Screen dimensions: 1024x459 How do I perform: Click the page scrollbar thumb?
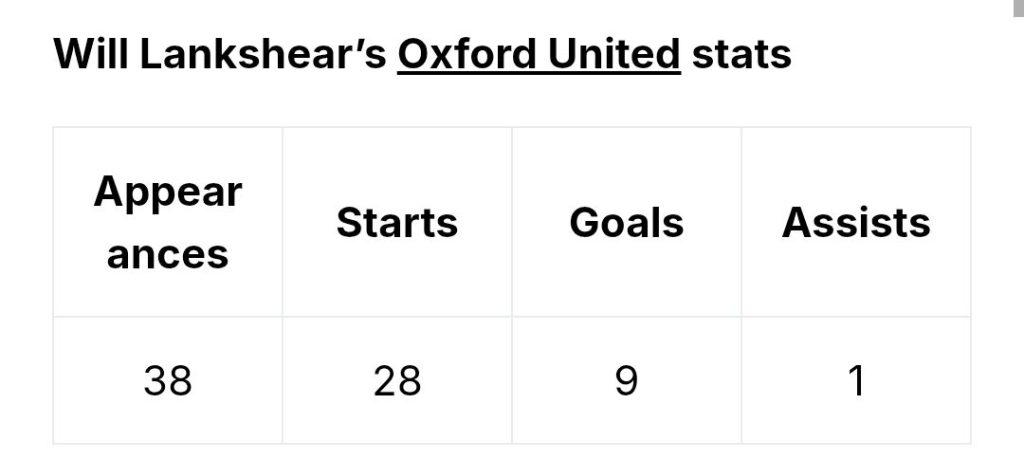(1018, 8)
